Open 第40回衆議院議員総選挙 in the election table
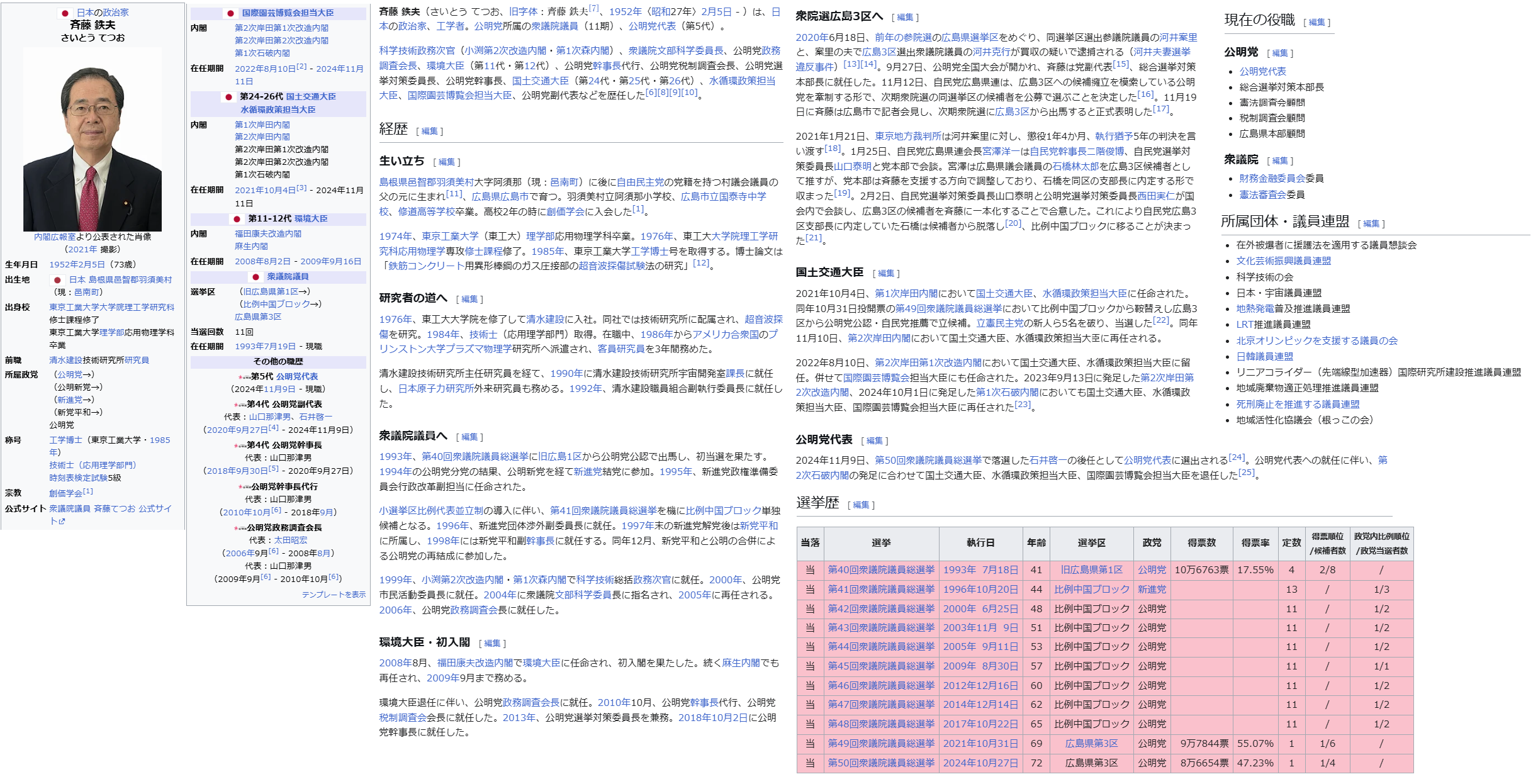This screenshot has height=784, width=1538. (880, 570)
